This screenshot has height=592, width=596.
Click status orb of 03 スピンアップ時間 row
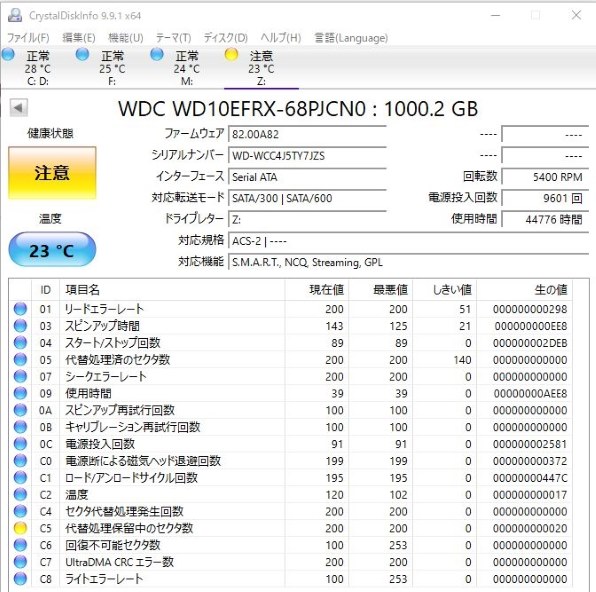[20, 326]
